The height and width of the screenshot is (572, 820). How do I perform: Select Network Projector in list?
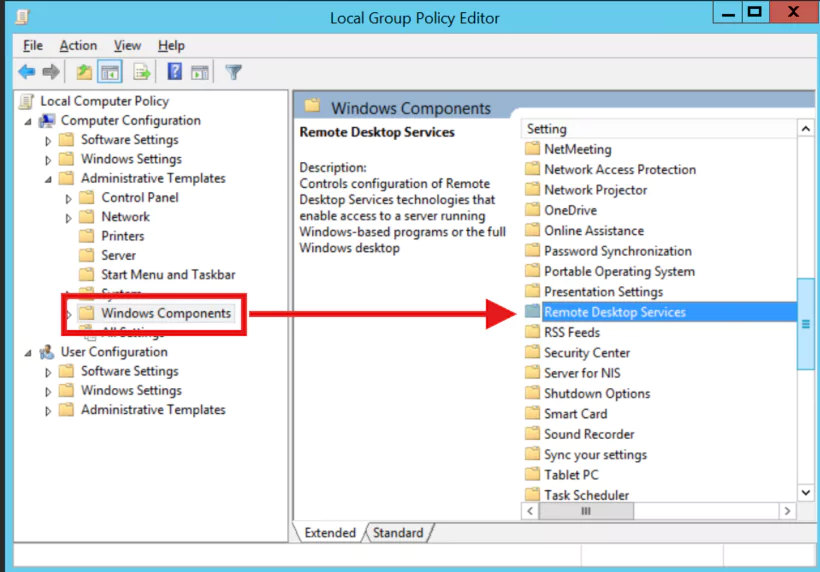[596, 190]
